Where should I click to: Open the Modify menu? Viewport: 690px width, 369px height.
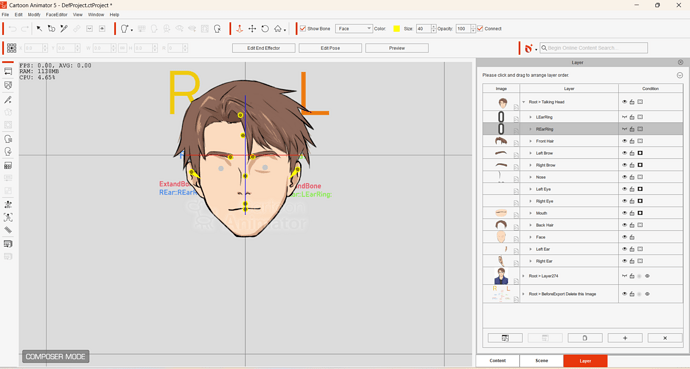pos(34,15)
